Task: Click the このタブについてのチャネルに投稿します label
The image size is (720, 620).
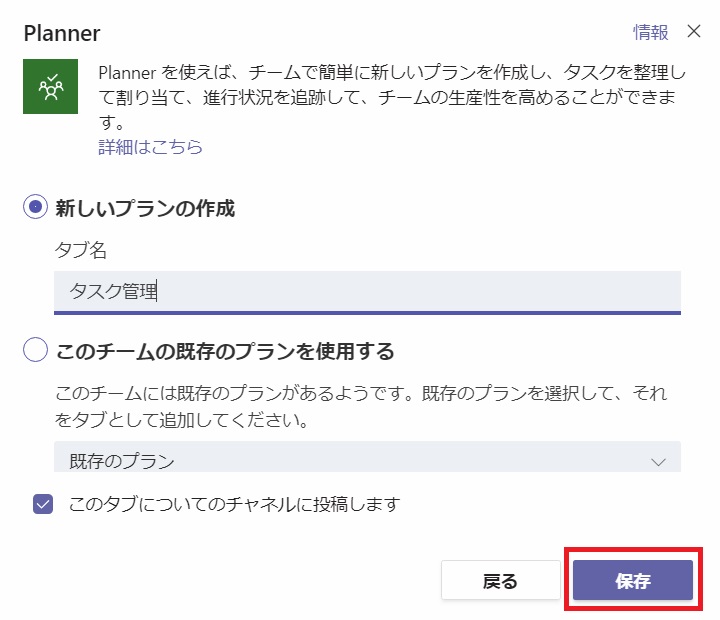Action: click(234, 504)
